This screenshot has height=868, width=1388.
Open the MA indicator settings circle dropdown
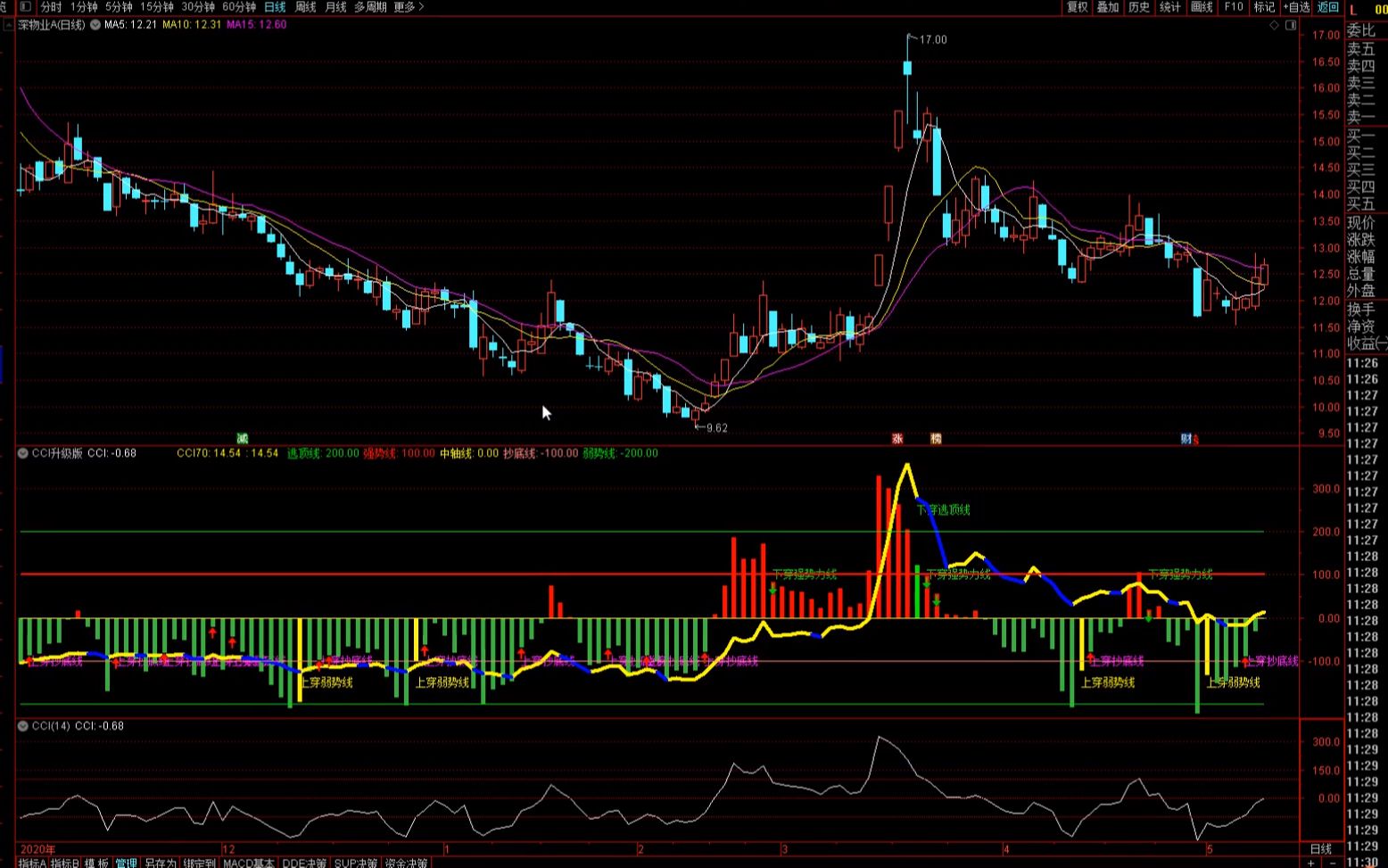[95, 25]
